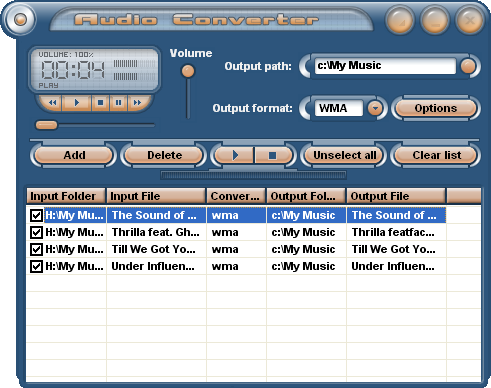Play the track in the mini player

tap(77, 103)
